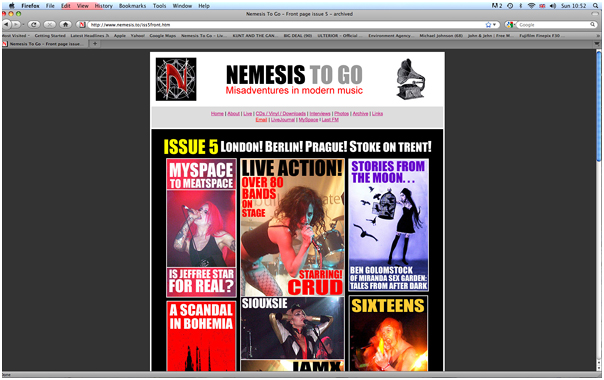Select the Nemesis To Go front page tab
Viewport: 604px width, 380px height.
click(x=45, y=44)
